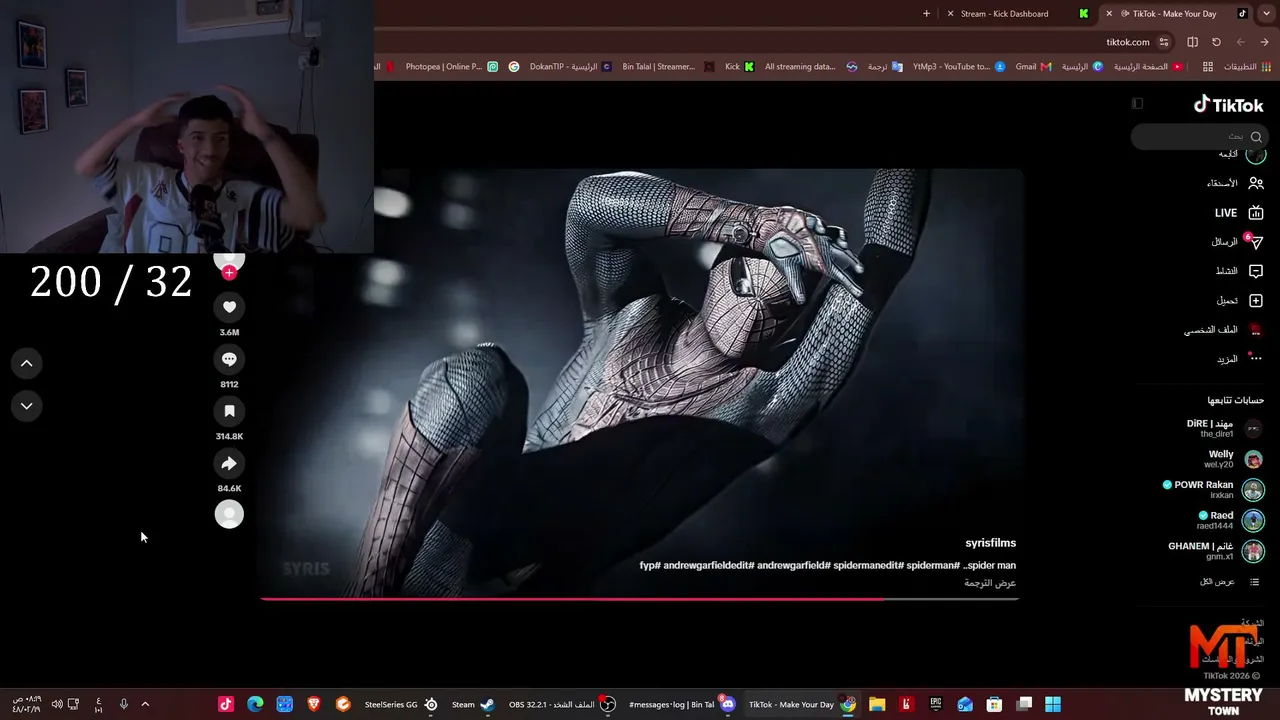The image size is (1280, 720).
Task: Select the TikTok - Make Your Day tab
Action: 1174,14
